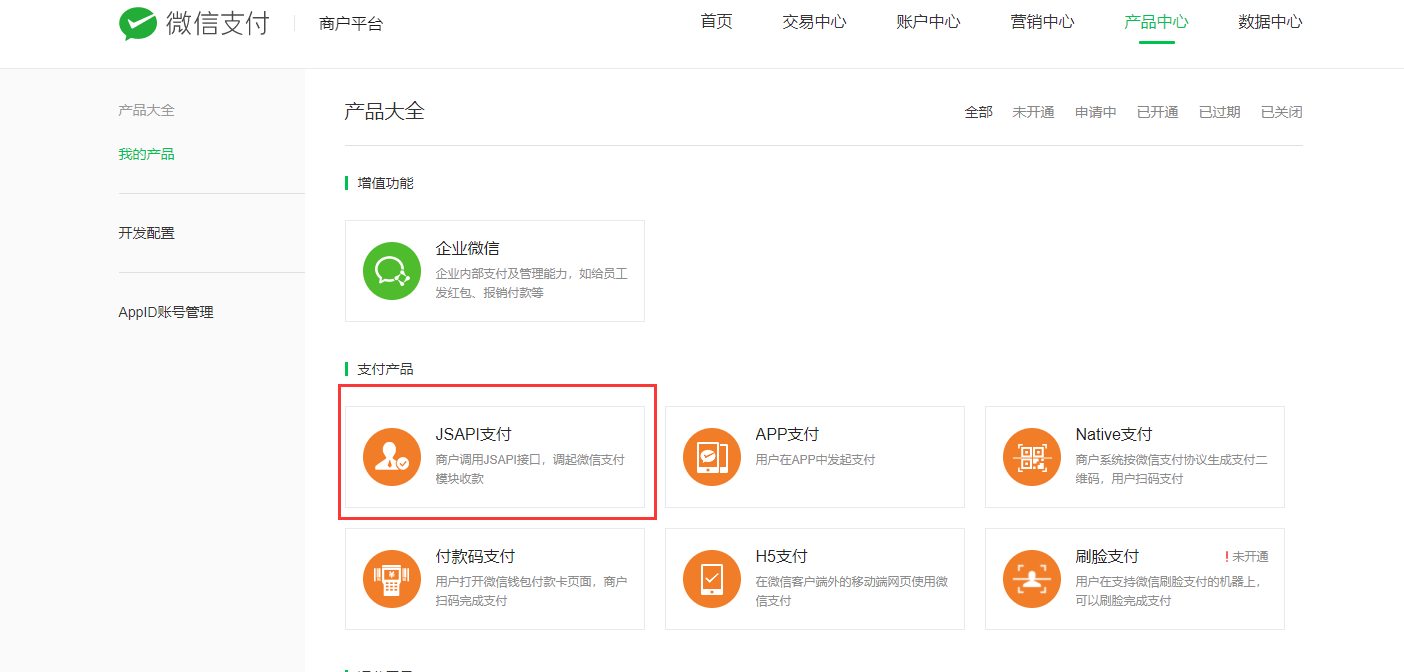This screenshot has width=1404, height=672.
Task: Open 开发配置 in the sidebar
Action: point(146,233)
